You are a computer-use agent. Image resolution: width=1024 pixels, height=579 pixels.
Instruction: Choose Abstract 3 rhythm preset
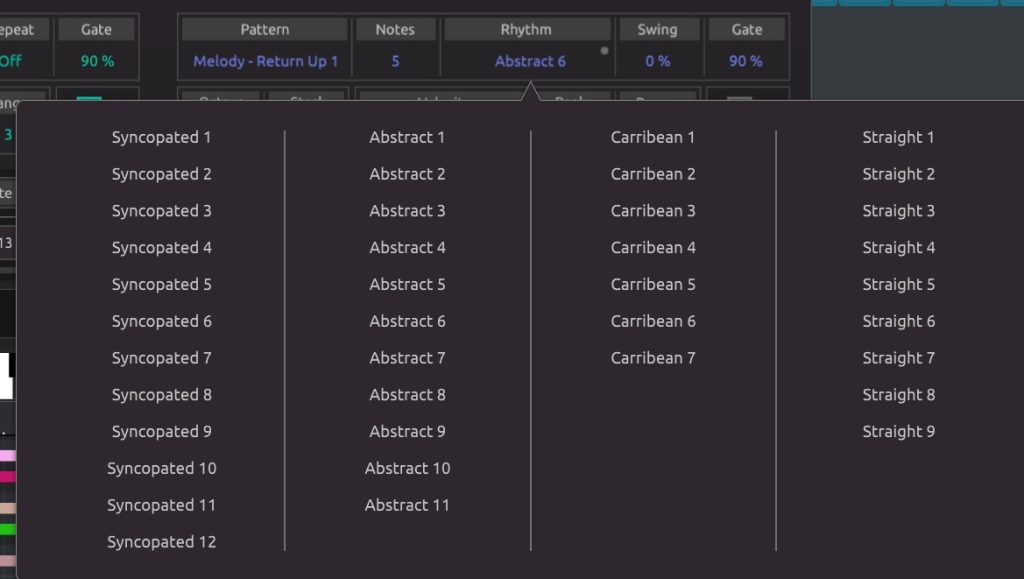pyautogui.click(x=407, y=211)
